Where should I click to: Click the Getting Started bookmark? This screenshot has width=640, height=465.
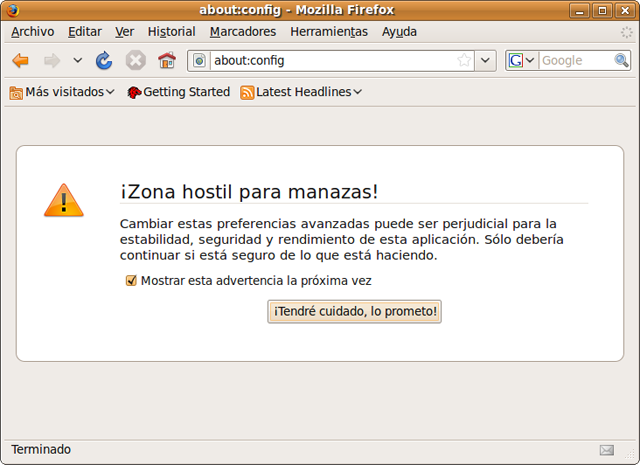coord(178,92)
